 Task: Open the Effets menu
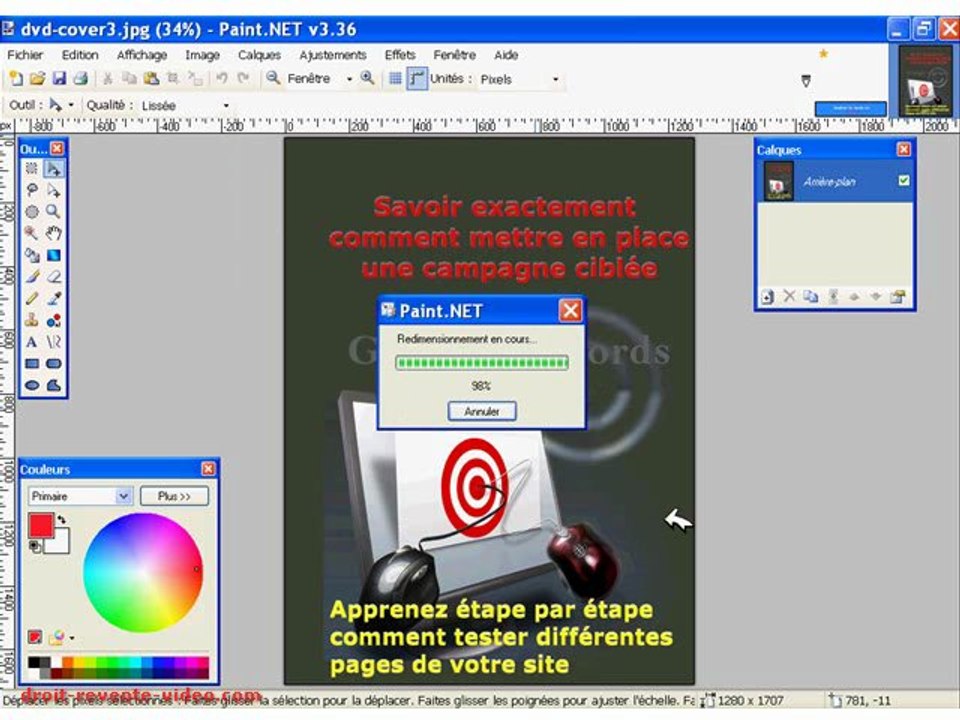[400, 55]
